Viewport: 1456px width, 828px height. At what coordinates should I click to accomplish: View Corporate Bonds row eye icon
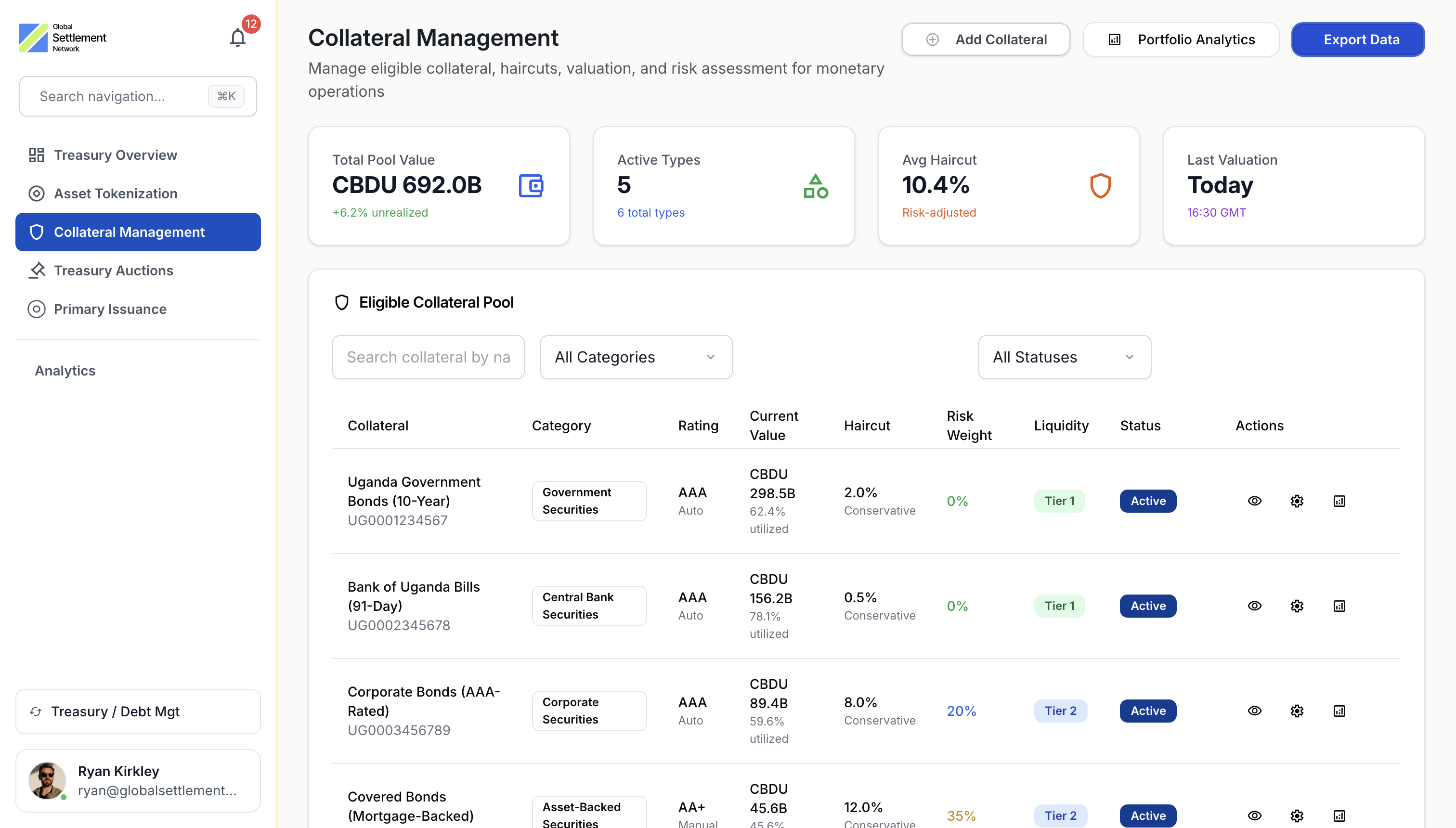pos(1254,711)
